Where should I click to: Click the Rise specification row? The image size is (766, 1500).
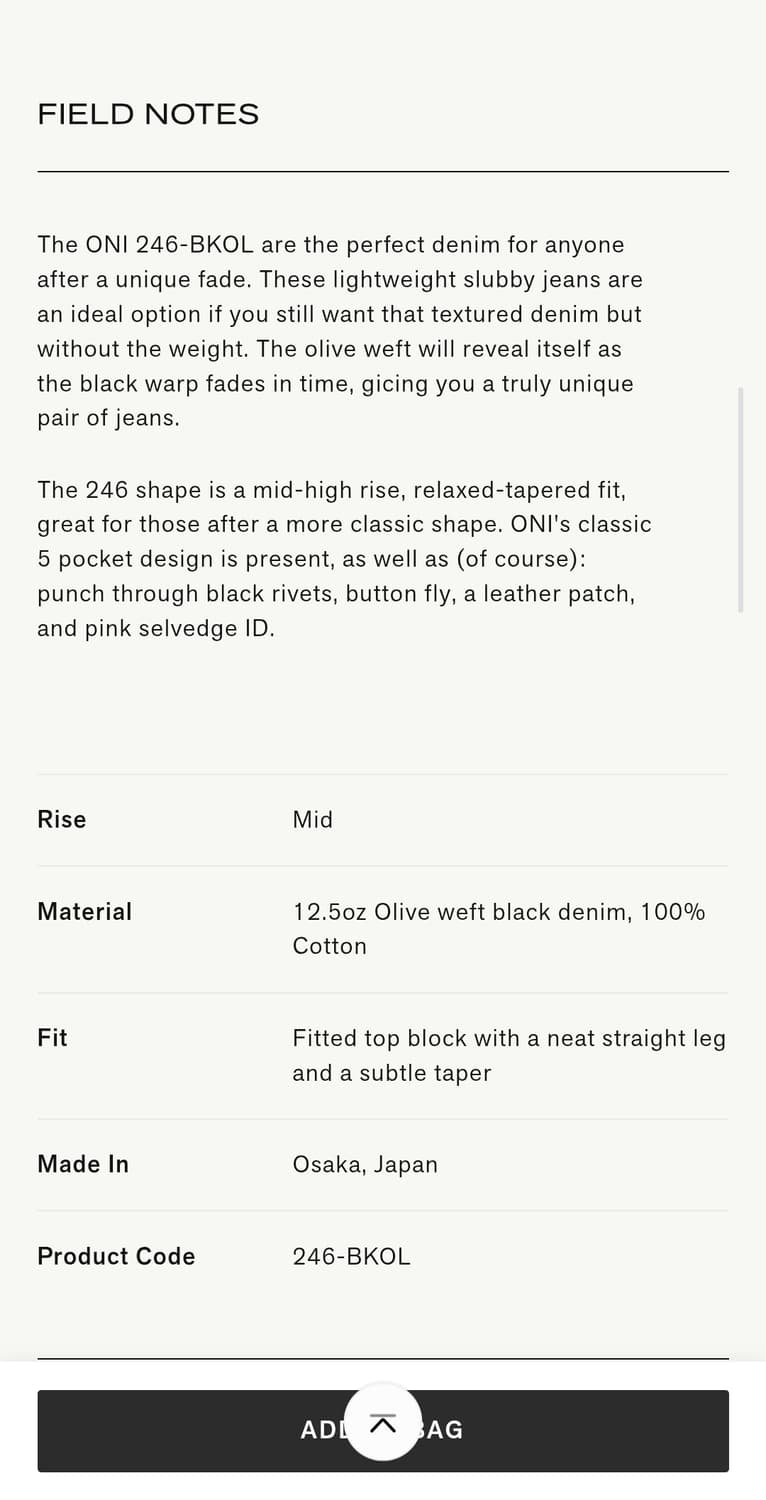pyautogui.click(x=383, y=819)
